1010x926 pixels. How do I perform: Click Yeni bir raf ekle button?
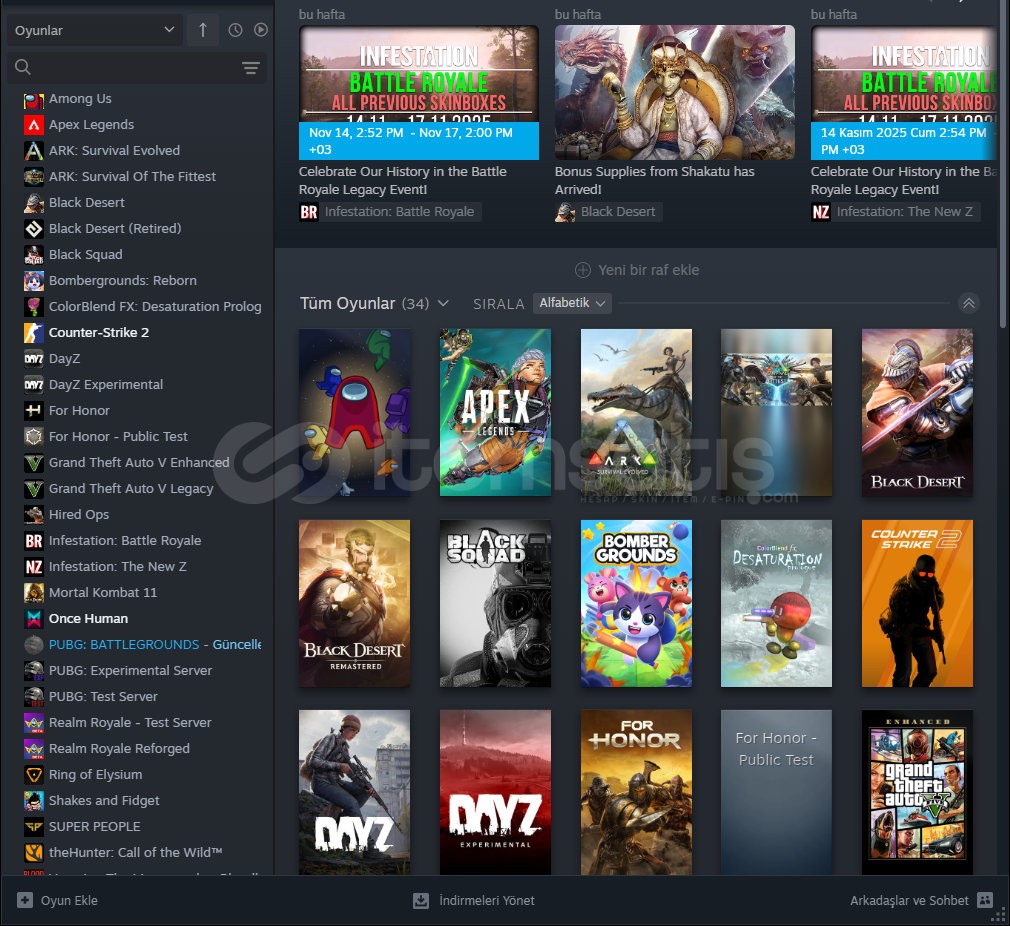636,270
